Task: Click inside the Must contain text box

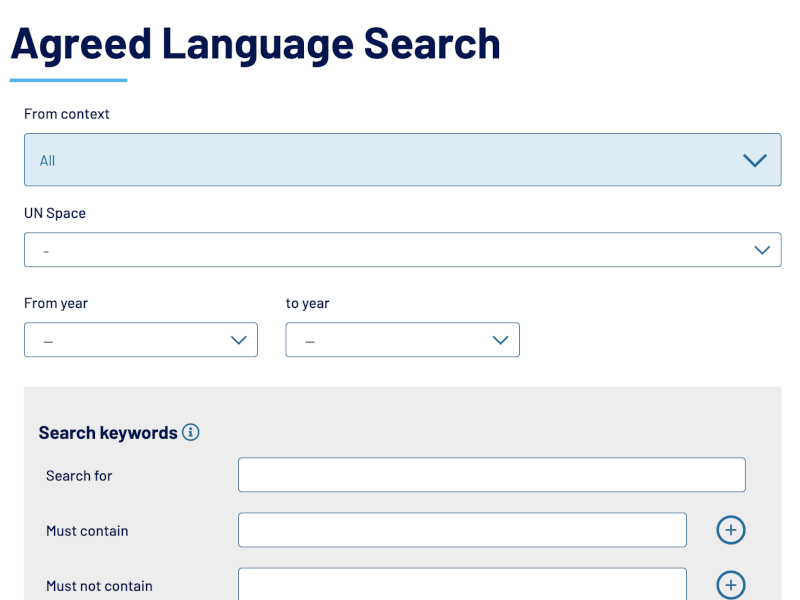Action: point(461,530)
